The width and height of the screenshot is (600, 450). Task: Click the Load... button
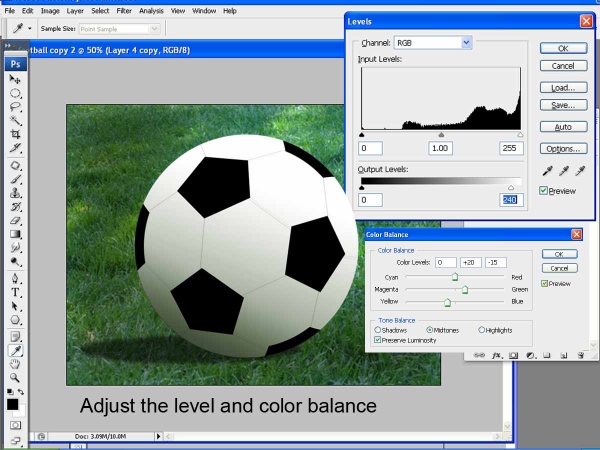(x=563, y=88)
